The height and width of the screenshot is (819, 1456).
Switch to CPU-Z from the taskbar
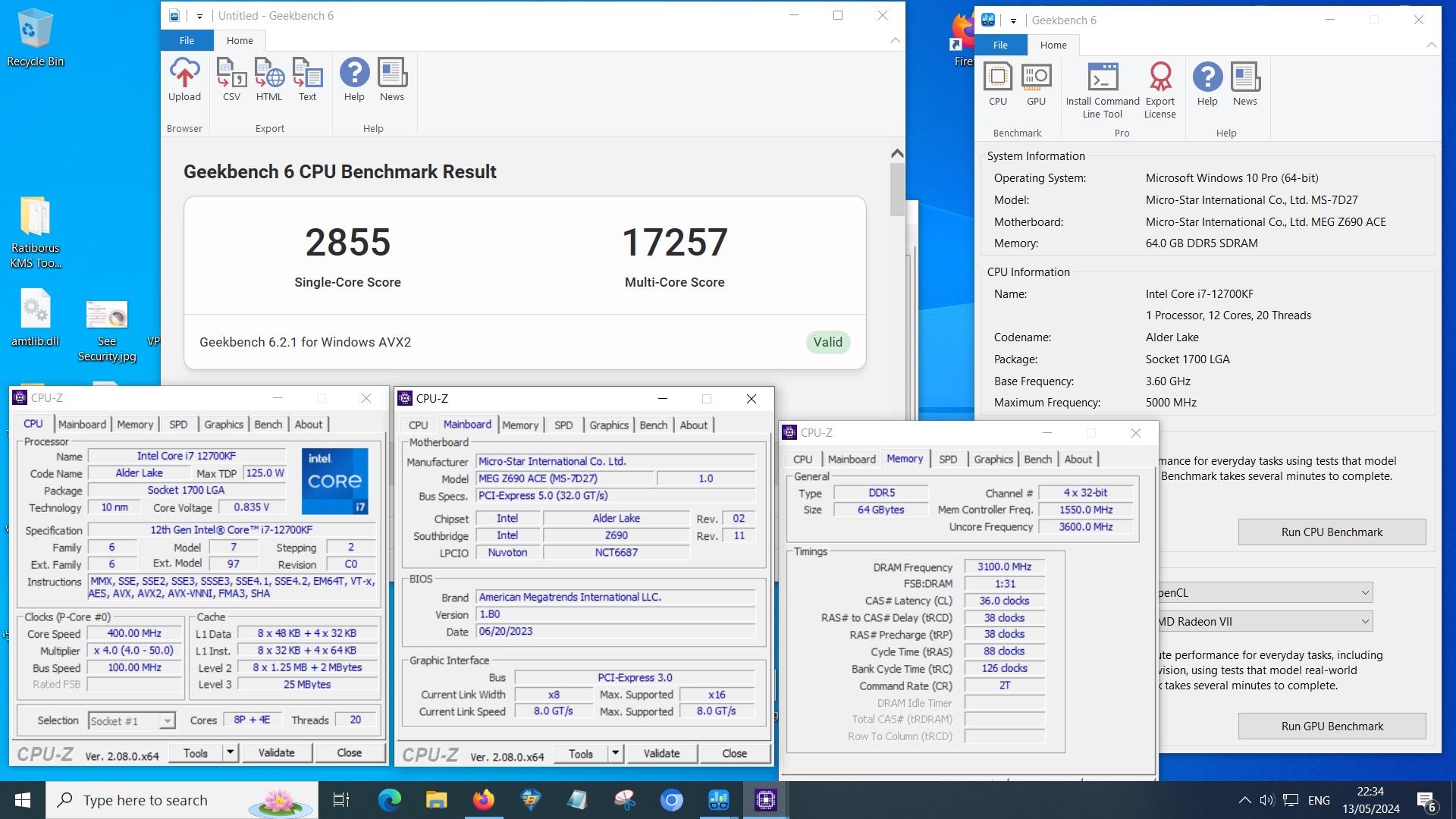click(765, 800)
